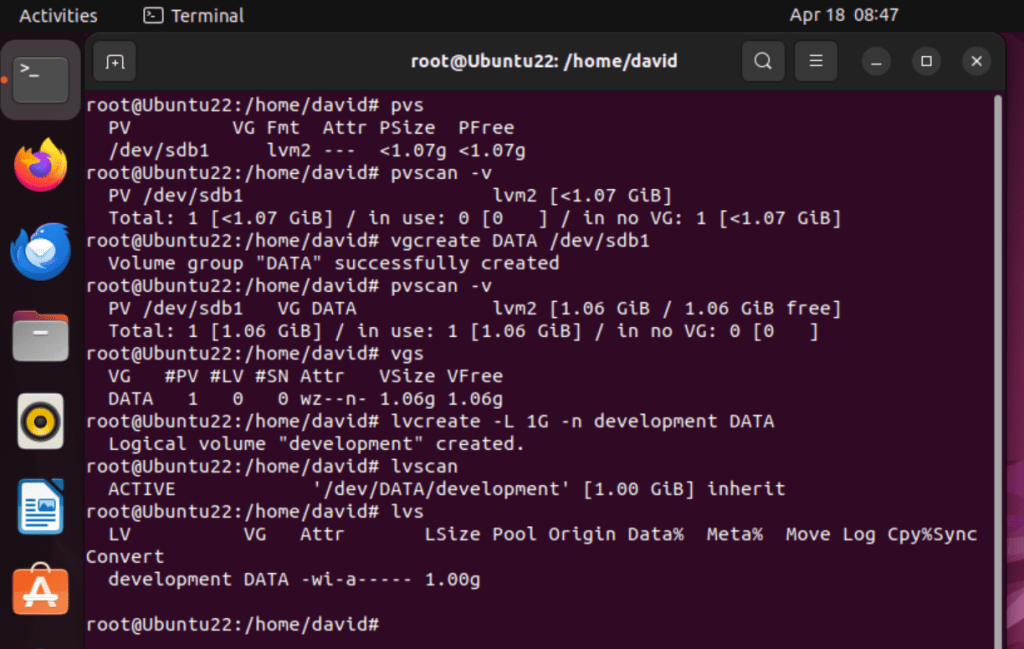Maximize the terminal window
The image size is (1024, 649).
click(926, 62)
